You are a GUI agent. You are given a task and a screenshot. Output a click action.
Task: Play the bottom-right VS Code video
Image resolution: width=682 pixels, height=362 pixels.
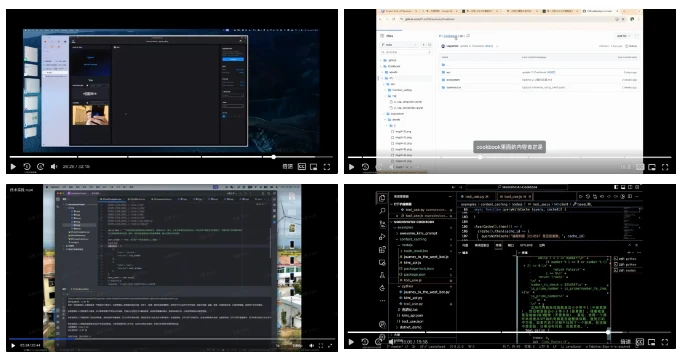click(351, 342)
